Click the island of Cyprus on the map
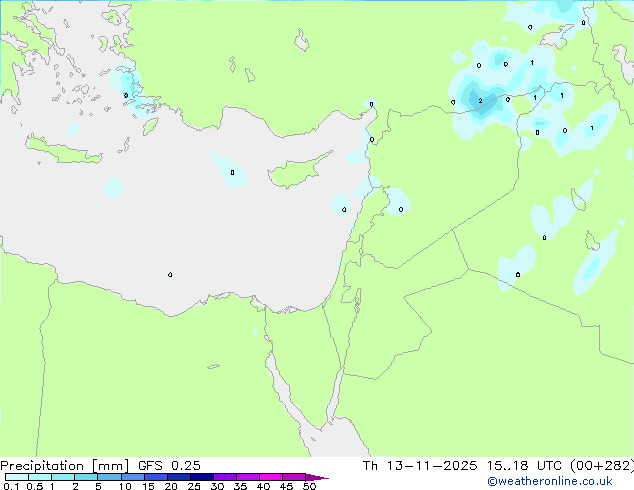The image size is (634, 490). (x=297, y=171)
